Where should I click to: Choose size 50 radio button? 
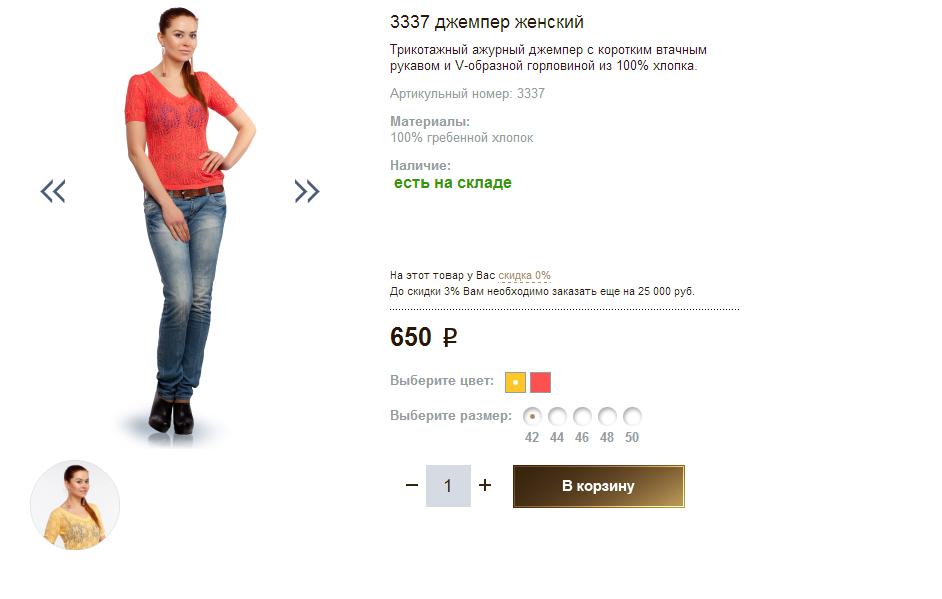[x=632, y=416]
